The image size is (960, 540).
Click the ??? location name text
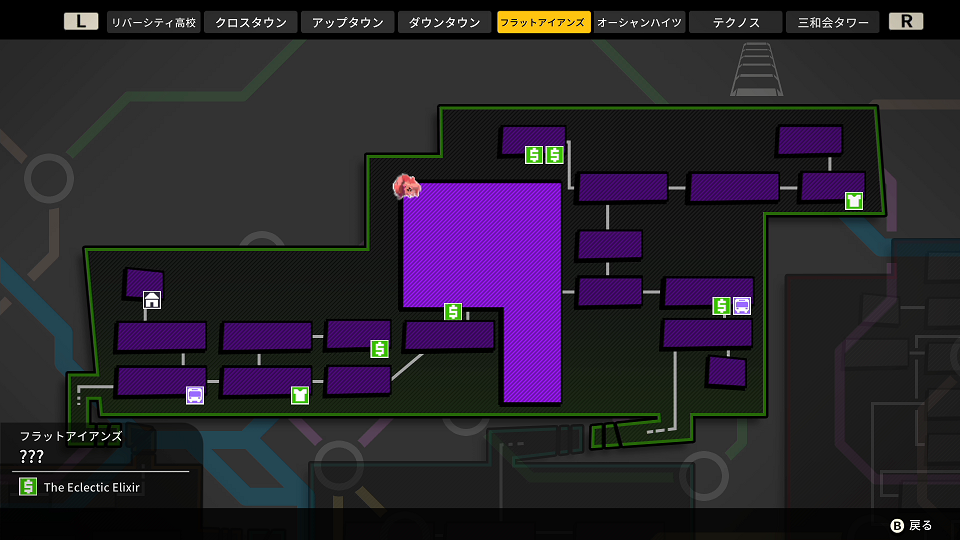(x=31, y=456)
